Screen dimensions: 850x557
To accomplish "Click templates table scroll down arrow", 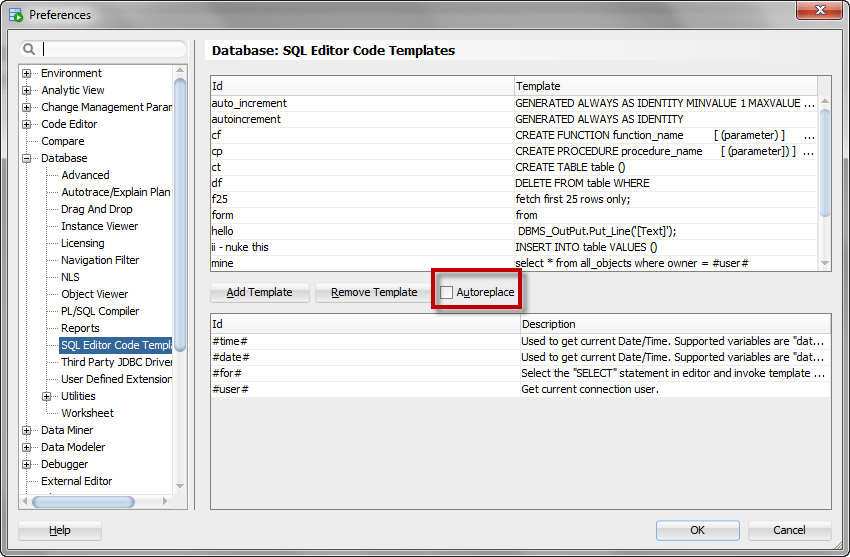I will (825, 263).
